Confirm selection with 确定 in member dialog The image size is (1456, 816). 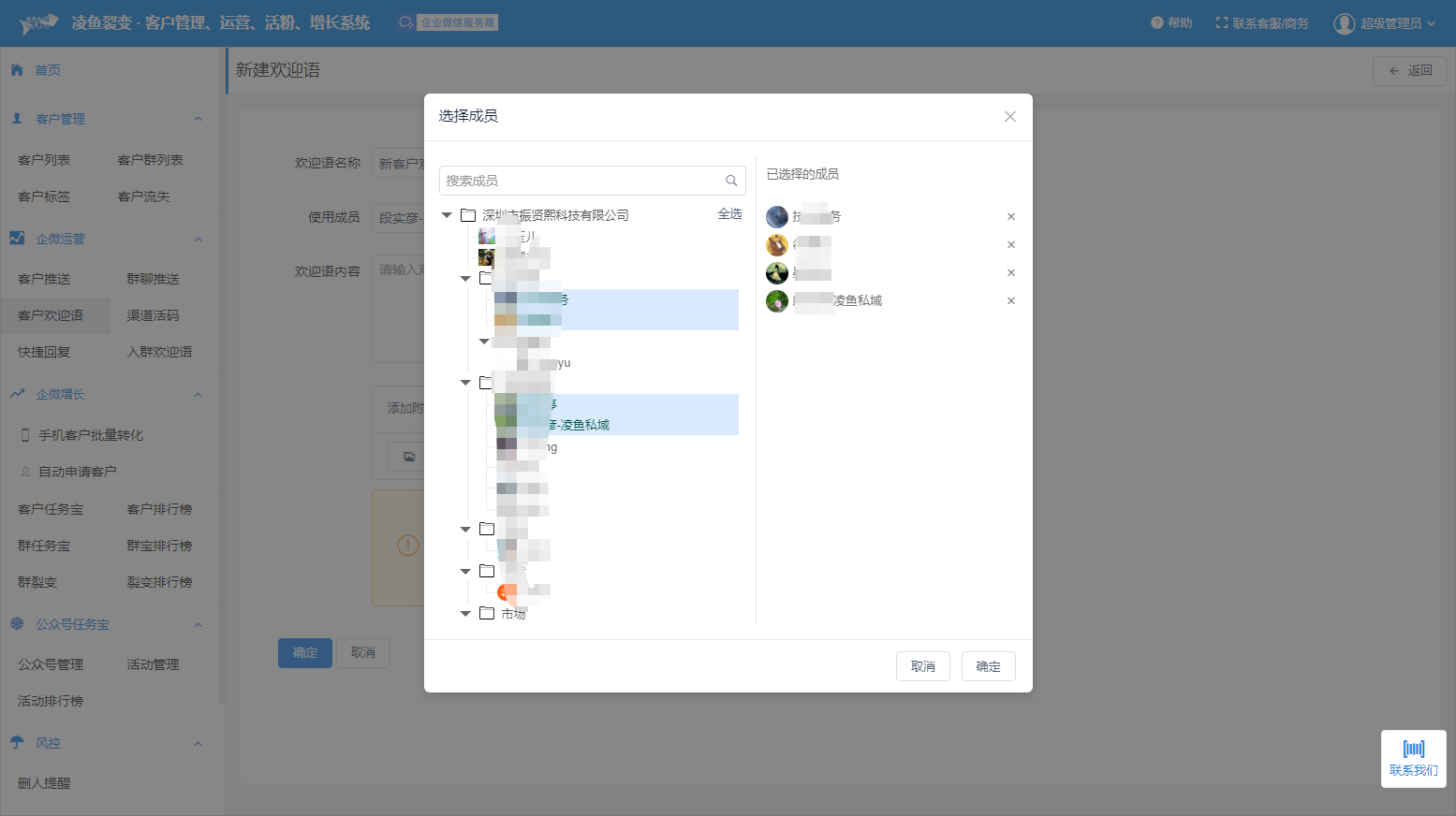(x=988, y=666)
